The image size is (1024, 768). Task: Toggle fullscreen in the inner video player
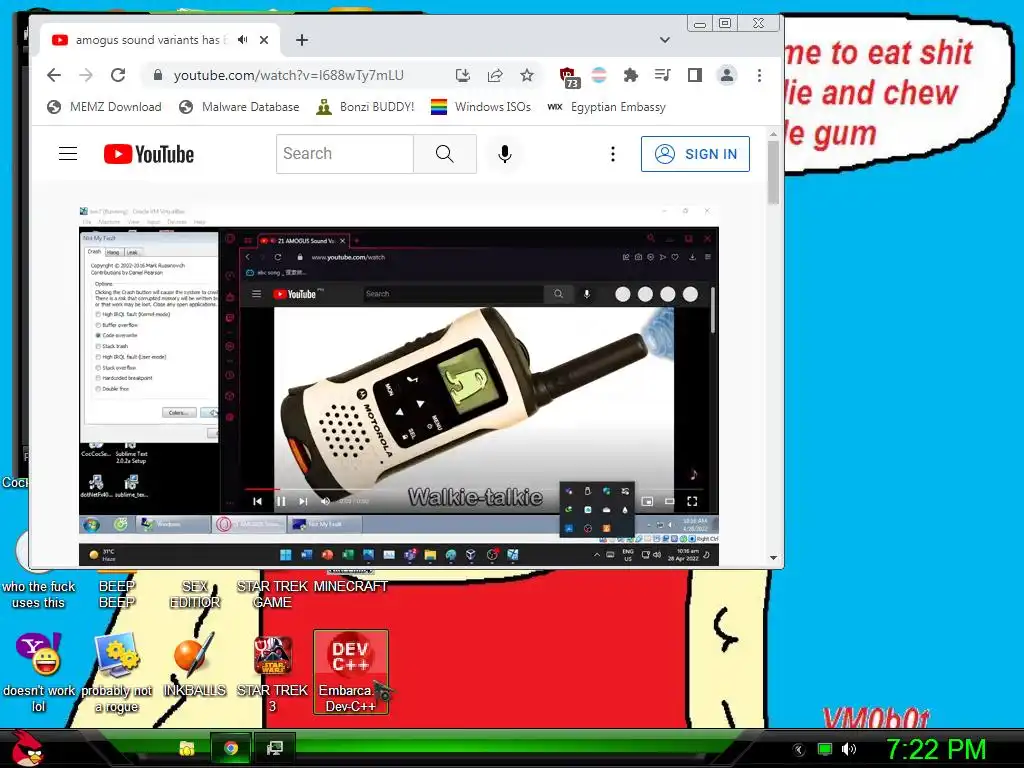tap(692, 501)
